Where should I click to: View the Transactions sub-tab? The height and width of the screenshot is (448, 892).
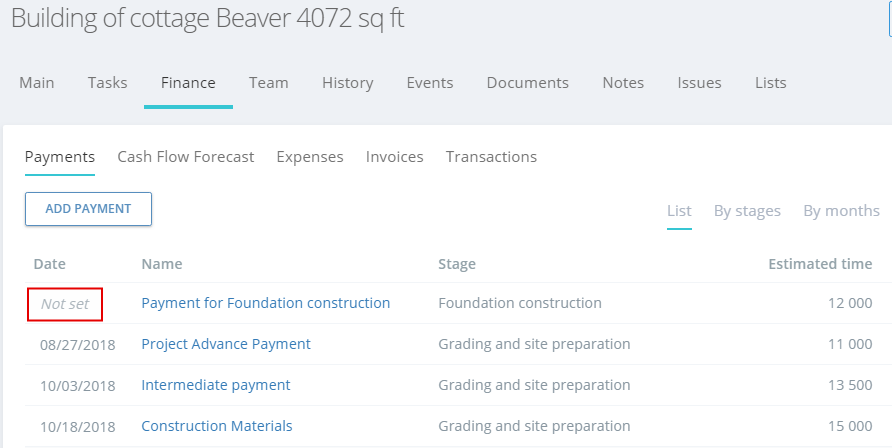pyautogui.click(x=491, y=157)
